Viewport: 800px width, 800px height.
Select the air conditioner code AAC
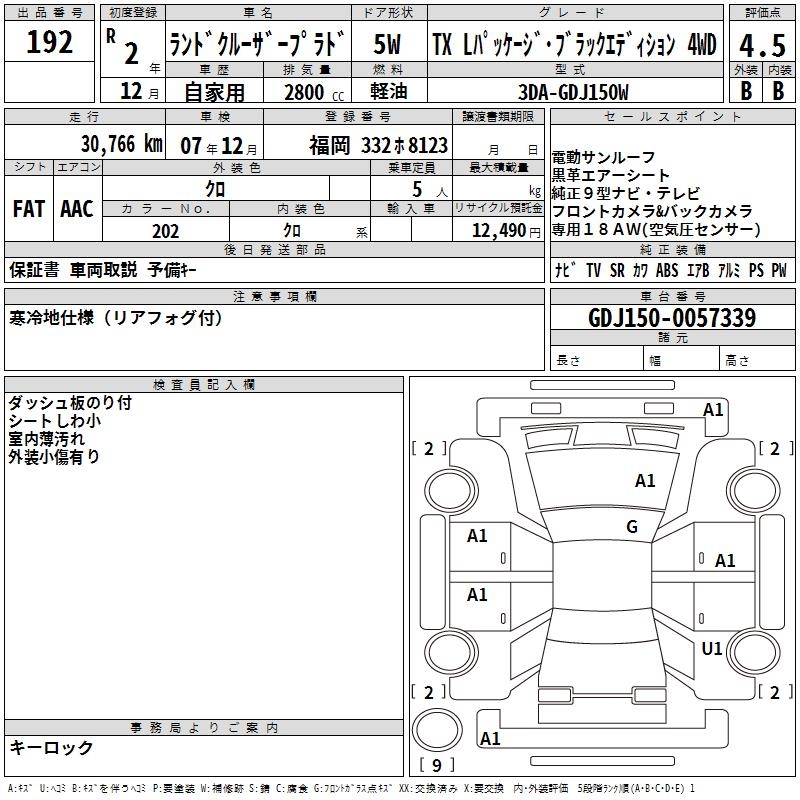coord(77,209)
